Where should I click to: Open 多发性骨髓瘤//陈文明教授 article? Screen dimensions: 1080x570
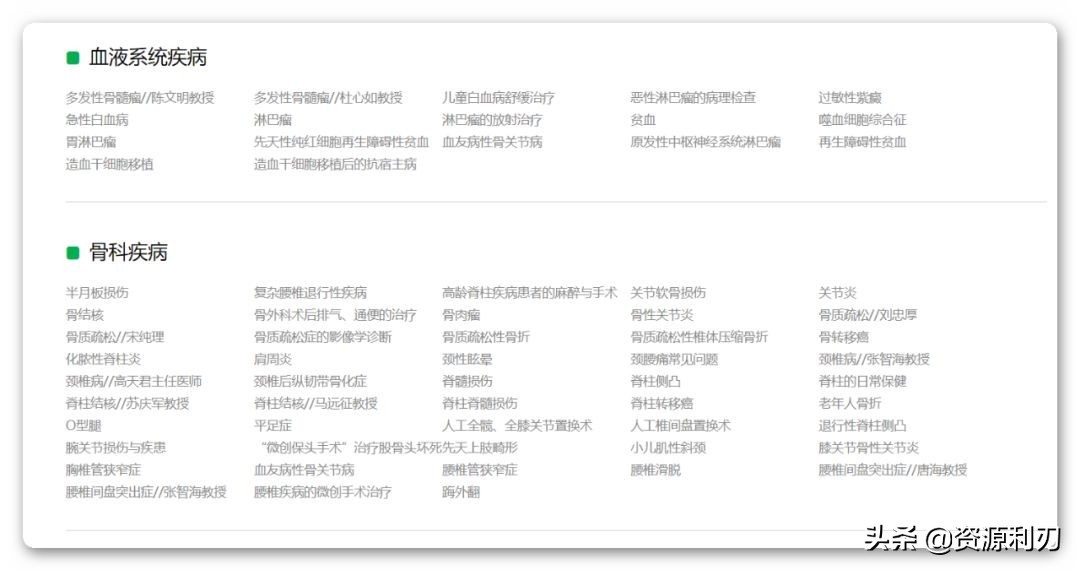click(140, 98)
